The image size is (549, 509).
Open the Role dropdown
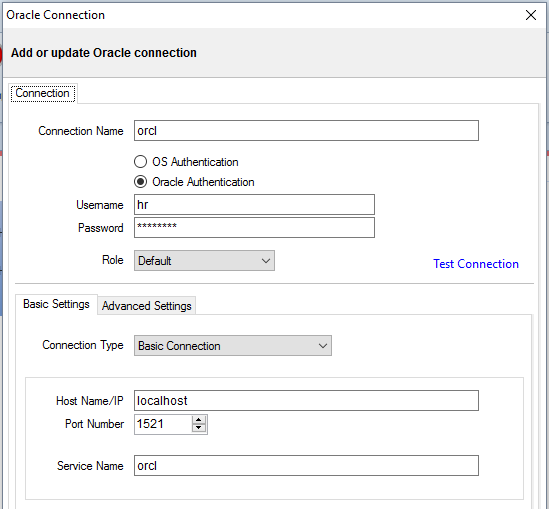[x=204, y=260]
